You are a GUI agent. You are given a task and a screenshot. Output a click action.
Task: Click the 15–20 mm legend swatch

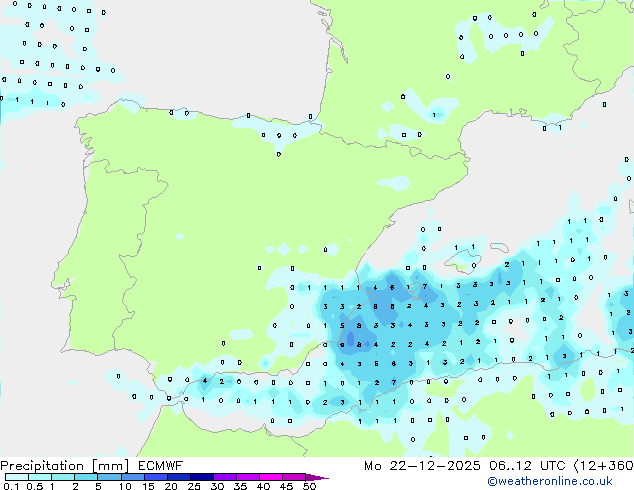coord(155,477)
